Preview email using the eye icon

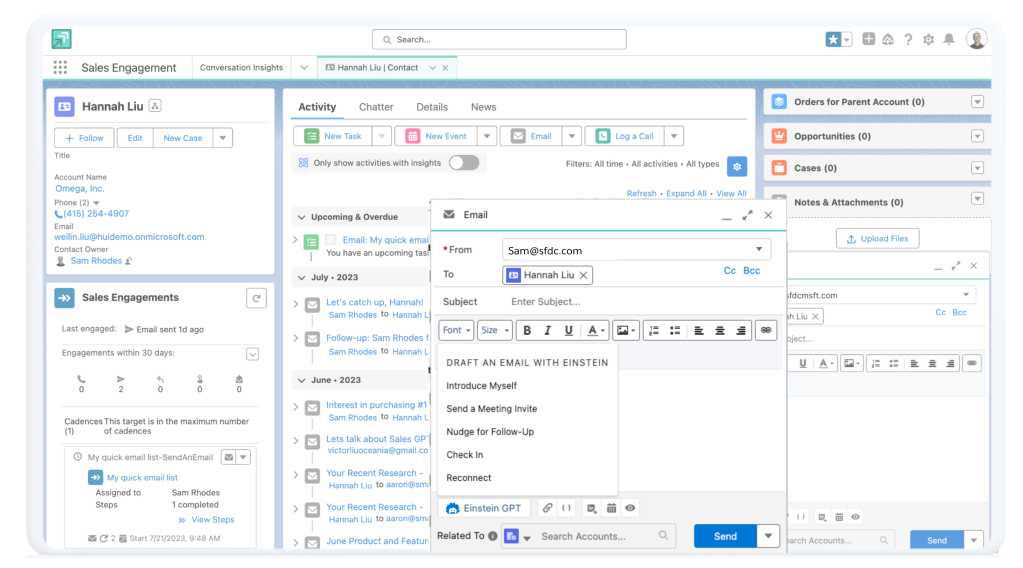(630, 508)
